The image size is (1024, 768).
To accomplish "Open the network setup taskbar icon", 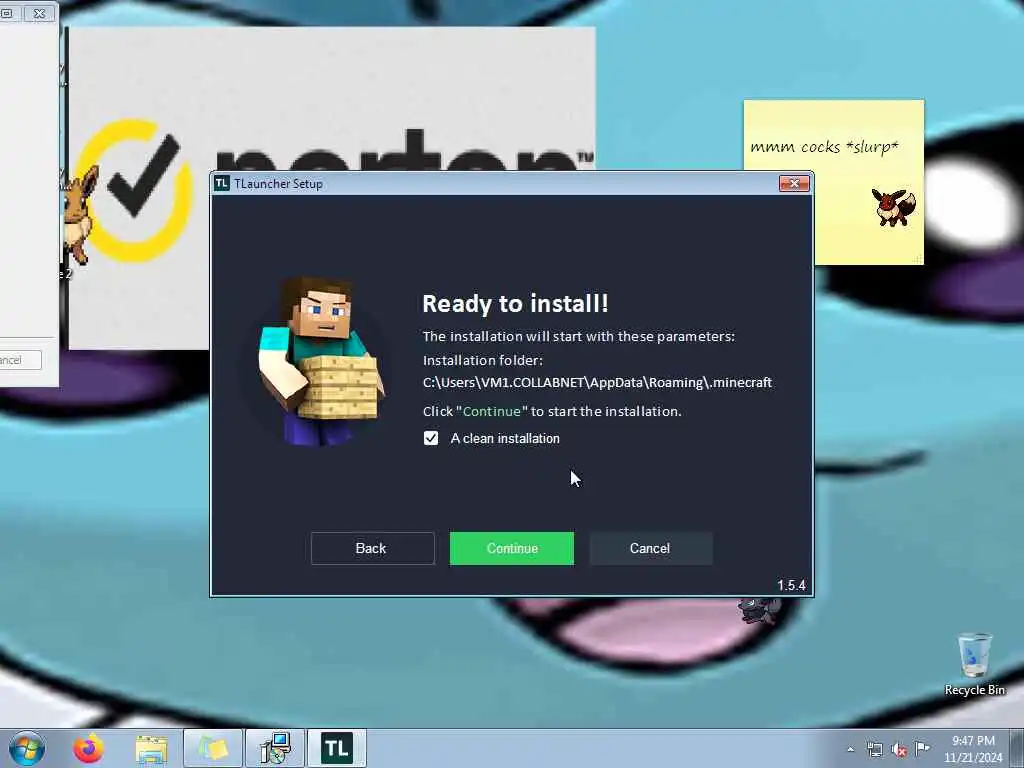I will coord(274,748).
